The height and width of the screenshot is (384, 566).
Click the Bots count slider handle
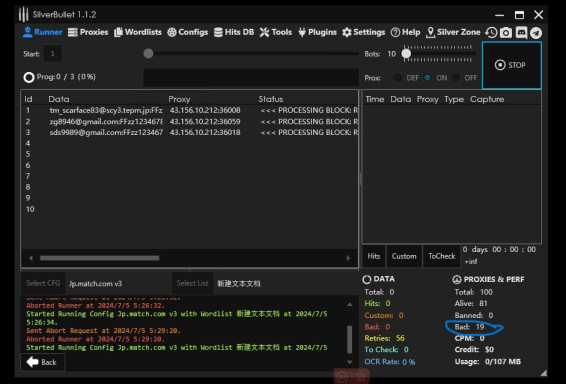tap(406, 53)
